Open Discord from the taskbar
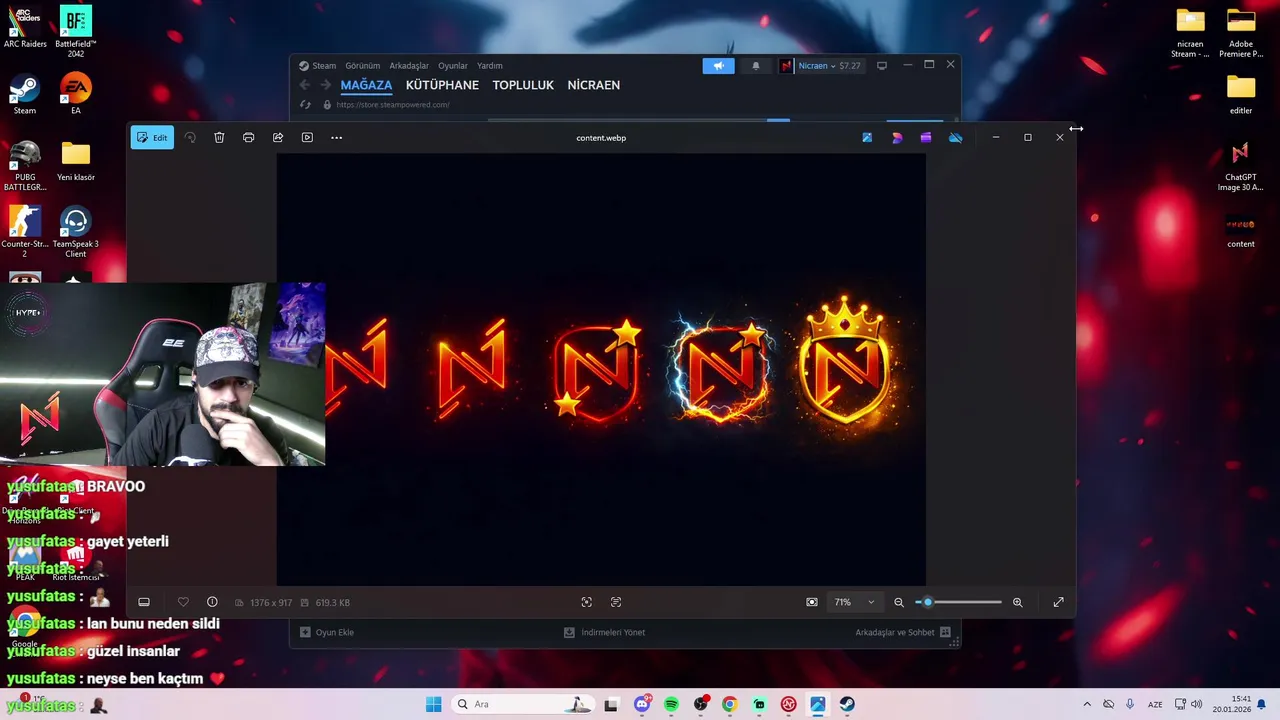The height and width of the screenshot is (720, 1280). click(642, 704)
